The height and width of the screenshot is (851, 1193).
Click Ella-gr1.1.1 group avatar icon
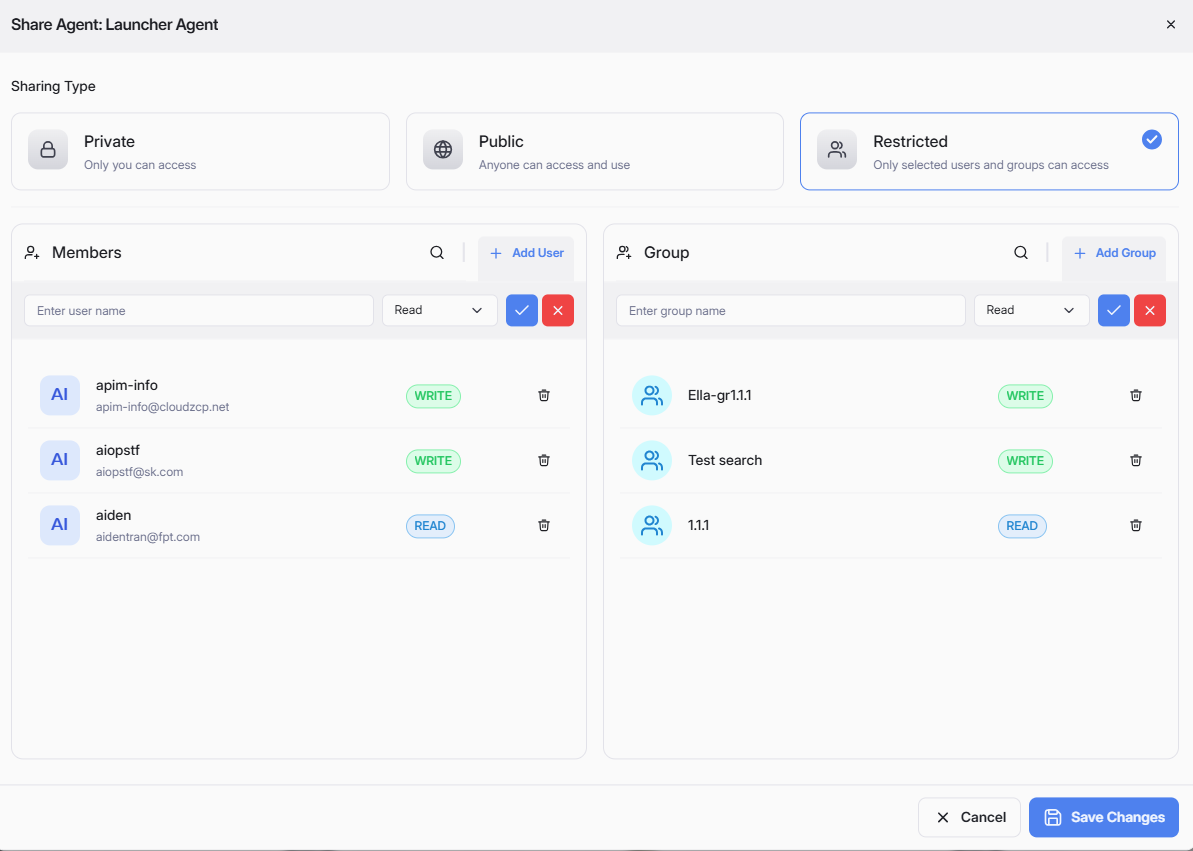coord(652,395)
